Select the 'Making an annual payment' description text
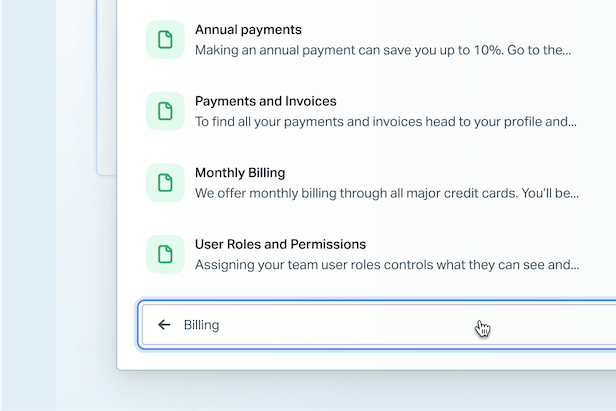Viewport: 616px width, 411px height. tap(383, 50)
